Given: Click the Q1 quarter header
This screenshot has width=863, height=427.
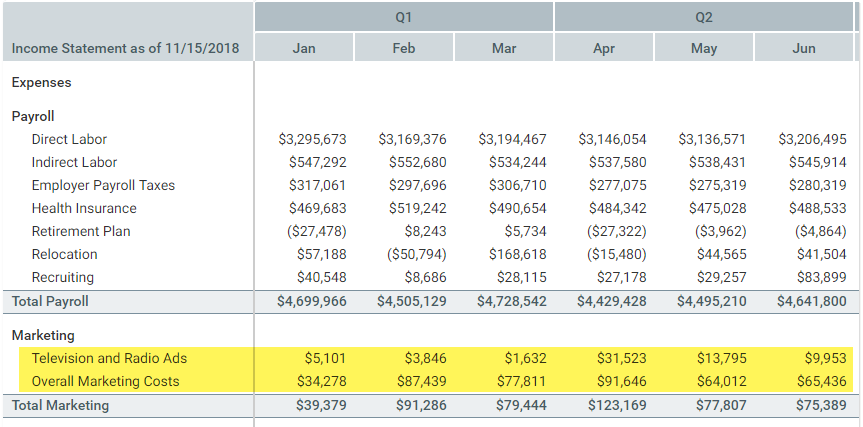Looking at the screenshot, I should (403, 17).
